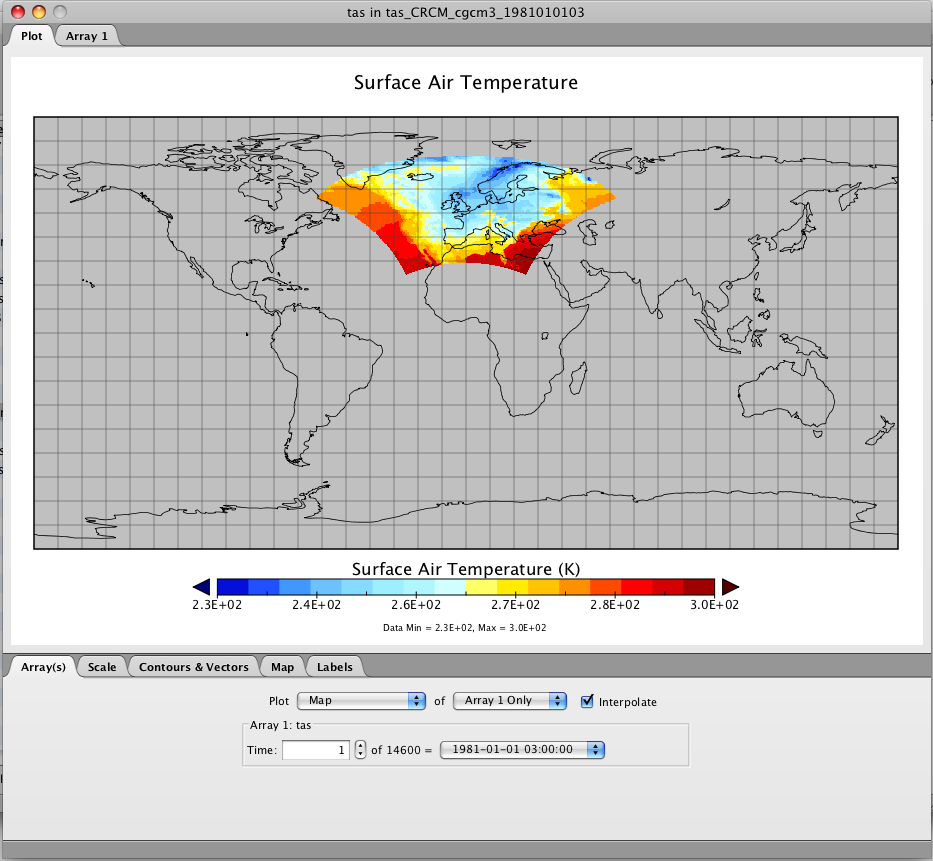Viewport: 933px width, 861px height.
Task: Increment the Time step with up arrow
Action: (x=360, y=744)
